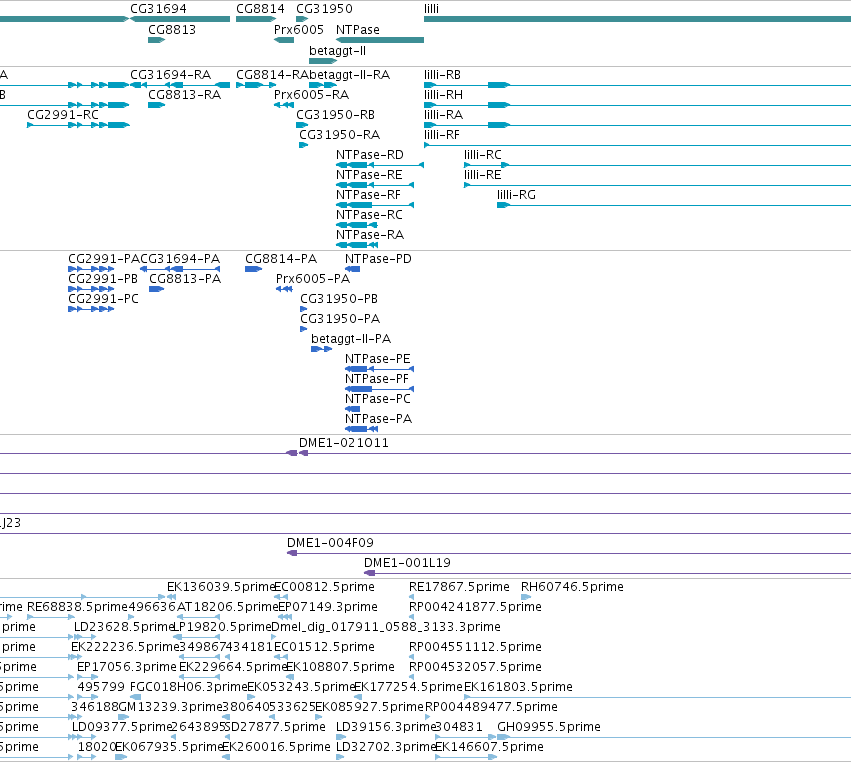Select the NTPase-RF transcript label
This screenshot has height=762, width=851.
(368, 195)
